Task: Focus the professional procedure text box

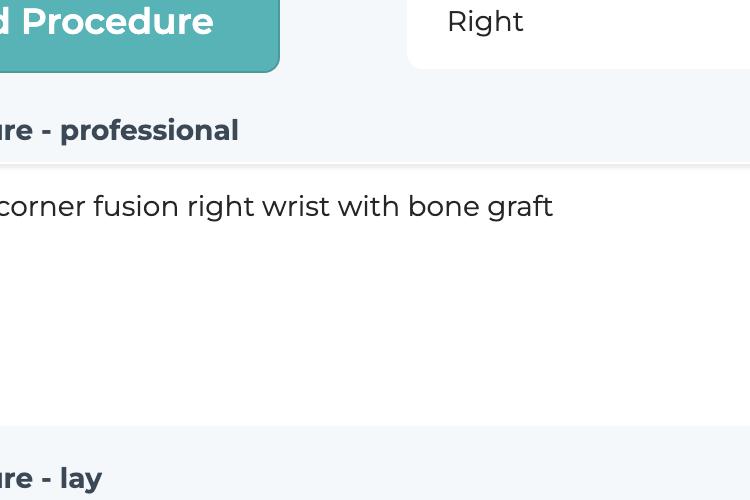Action: [375, 296]
